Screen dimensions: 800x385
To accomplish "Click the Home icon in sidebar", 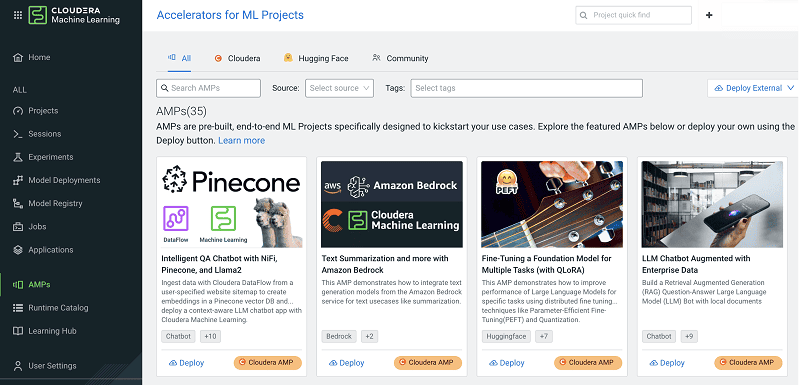I will click(18, 58).
